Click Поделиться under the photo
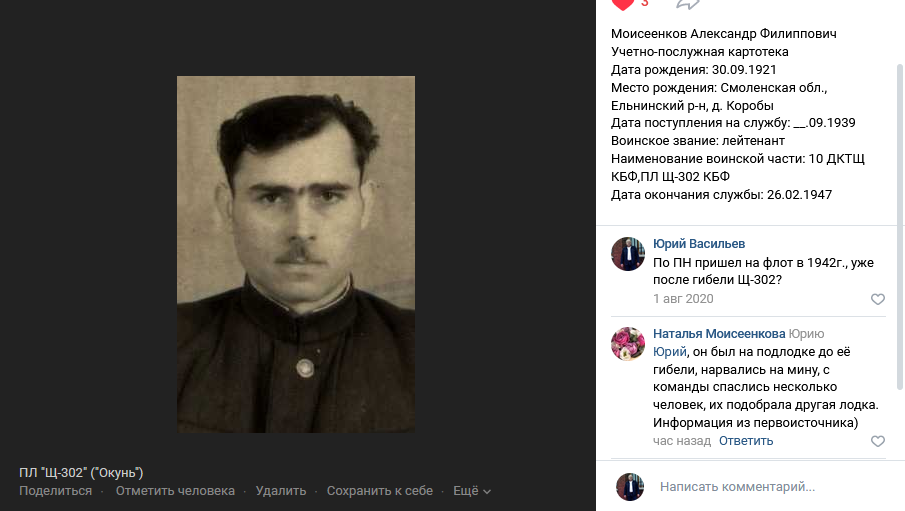The width and height of the screenshot is (905, 511). pyautogui.click(x=55, y=491)
